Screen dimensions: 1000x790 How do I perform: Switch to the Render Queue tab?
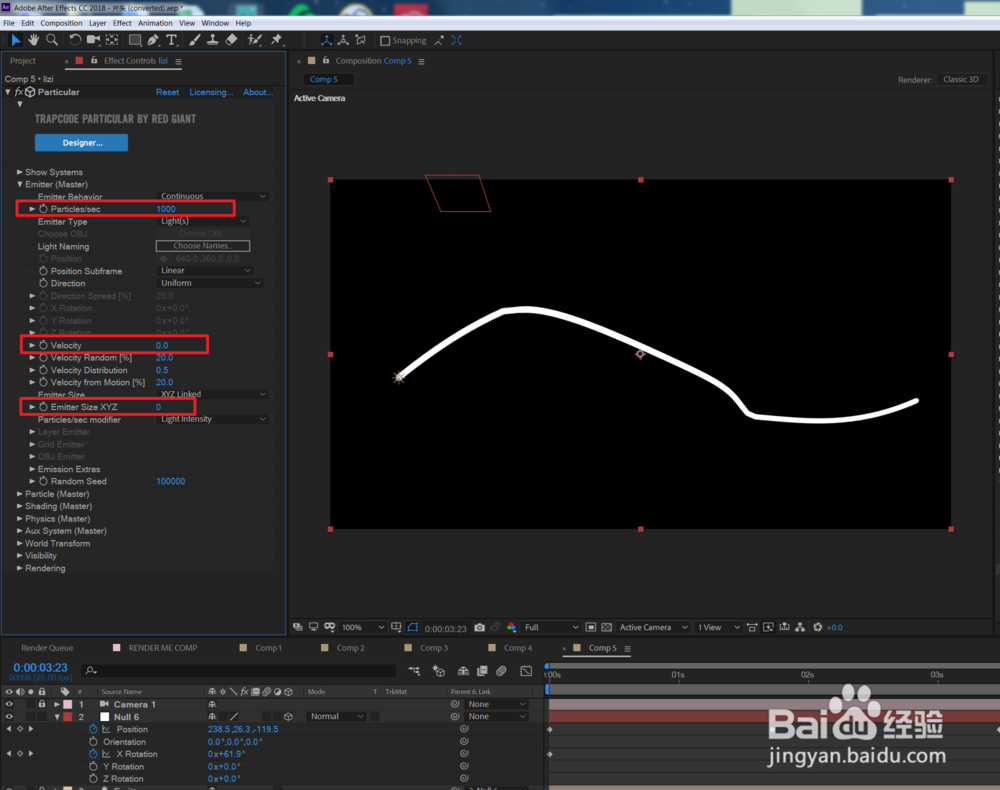pyautogui.click(x=47, y=648)
